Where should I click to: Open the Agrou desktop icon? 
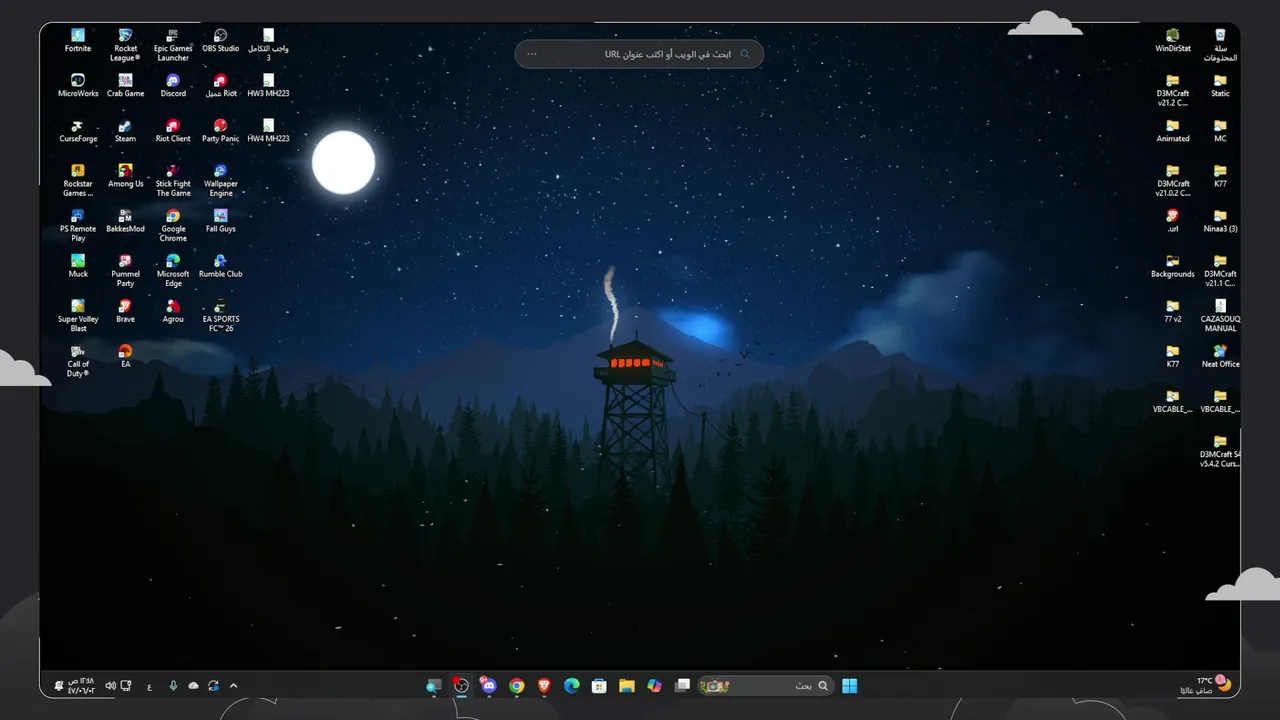pyautogui.click(x=173, y=311)
